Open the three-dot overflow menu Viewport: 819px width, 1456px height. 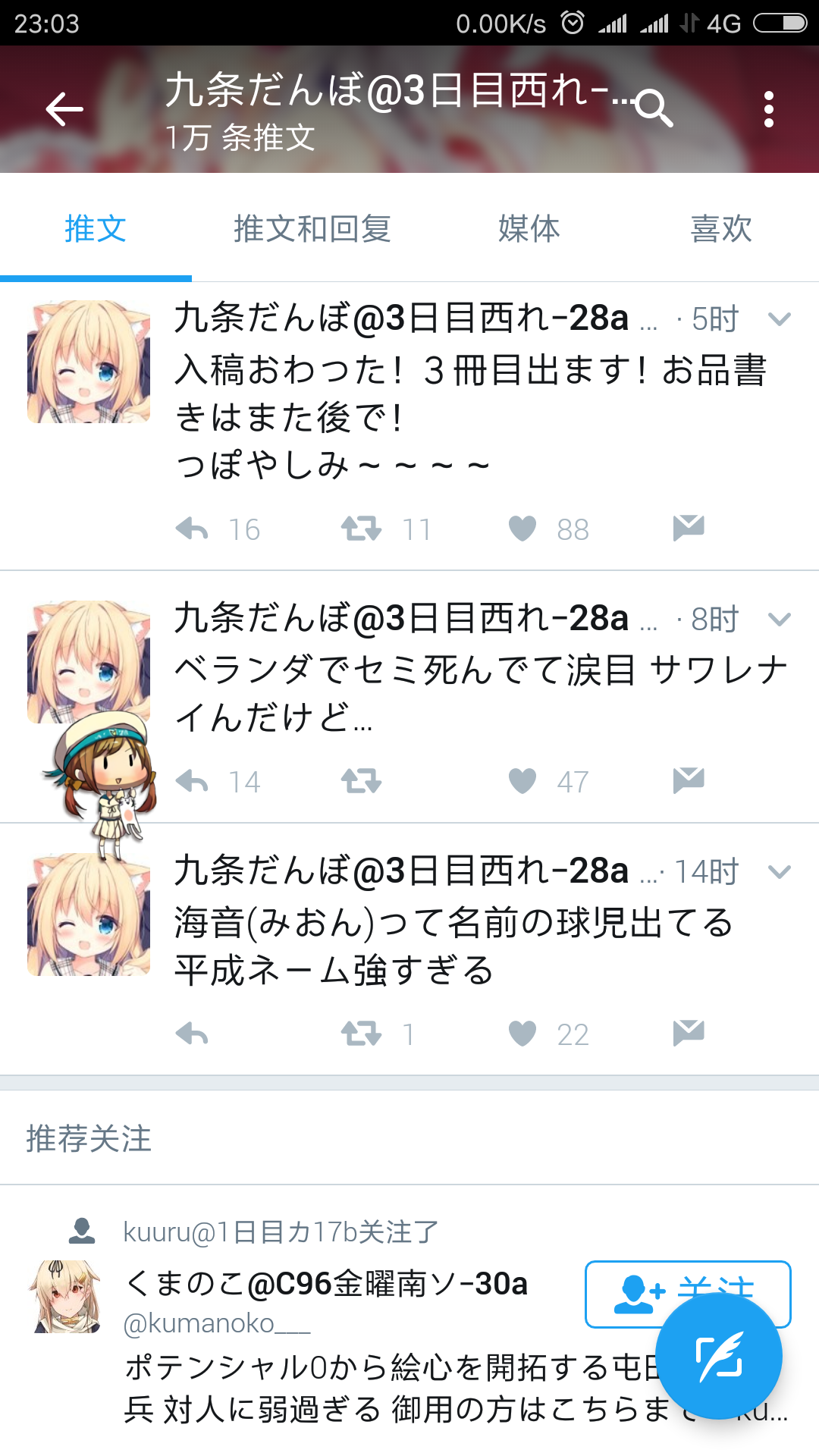[769, 109]
